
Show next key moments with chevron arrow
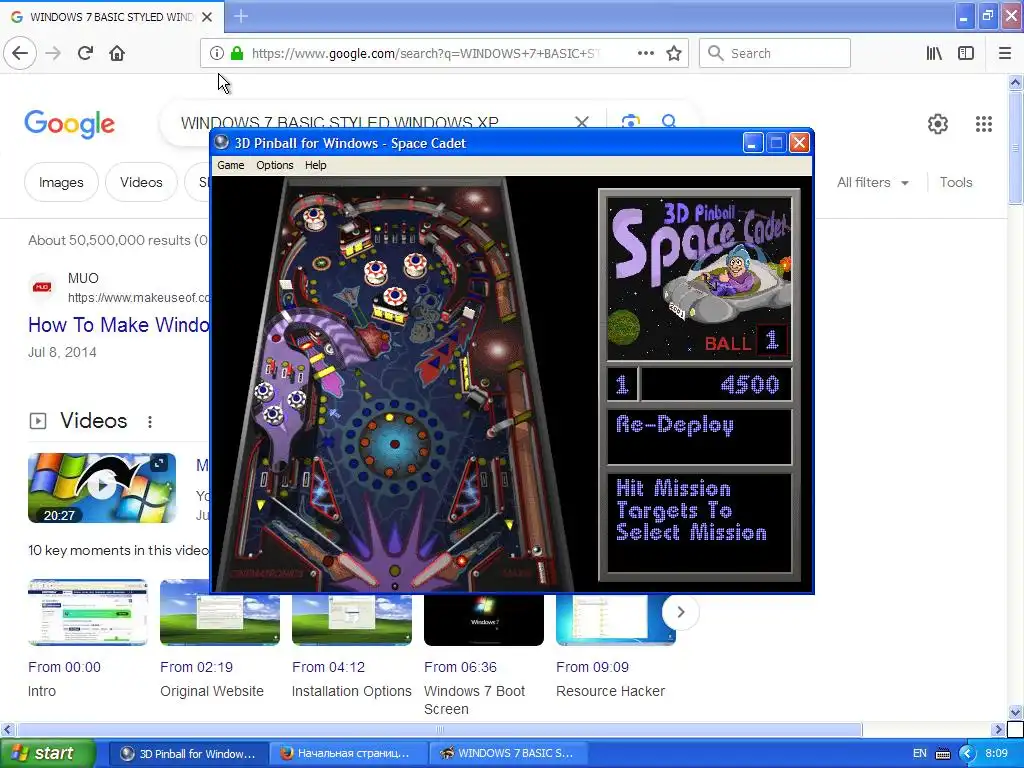pos(680,612)
